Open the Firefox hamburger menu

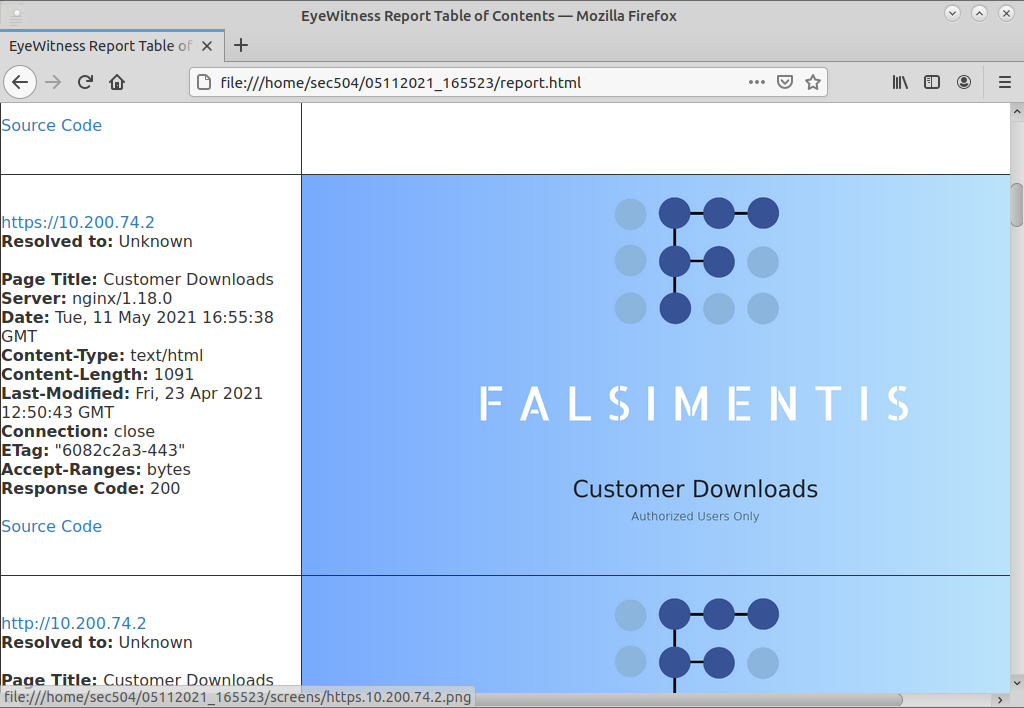(1005, 82)
